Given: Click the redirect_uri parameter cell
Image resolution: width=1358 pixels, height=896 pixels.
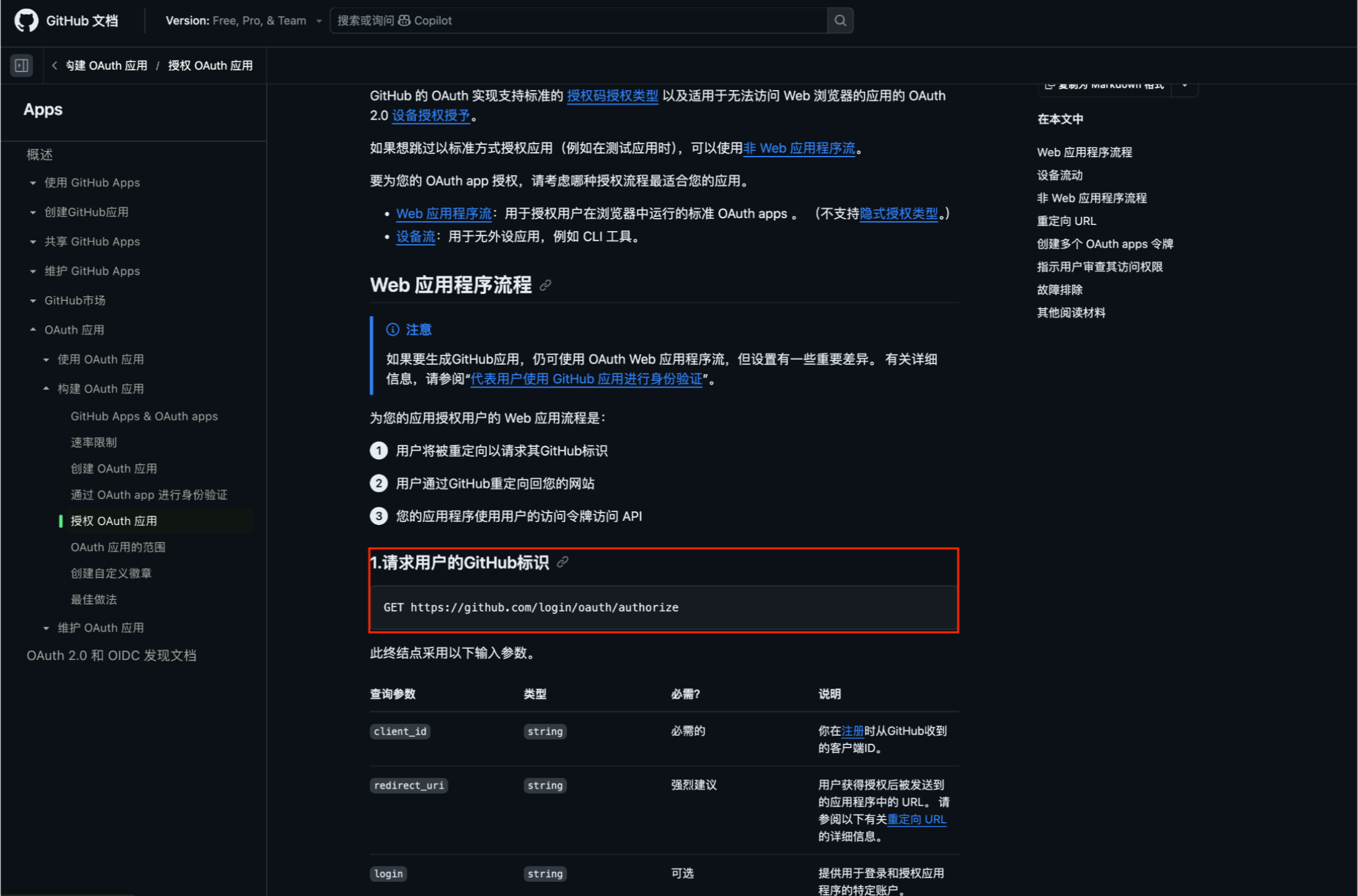Looking at the screenshot, I should (x=409, y=786).
